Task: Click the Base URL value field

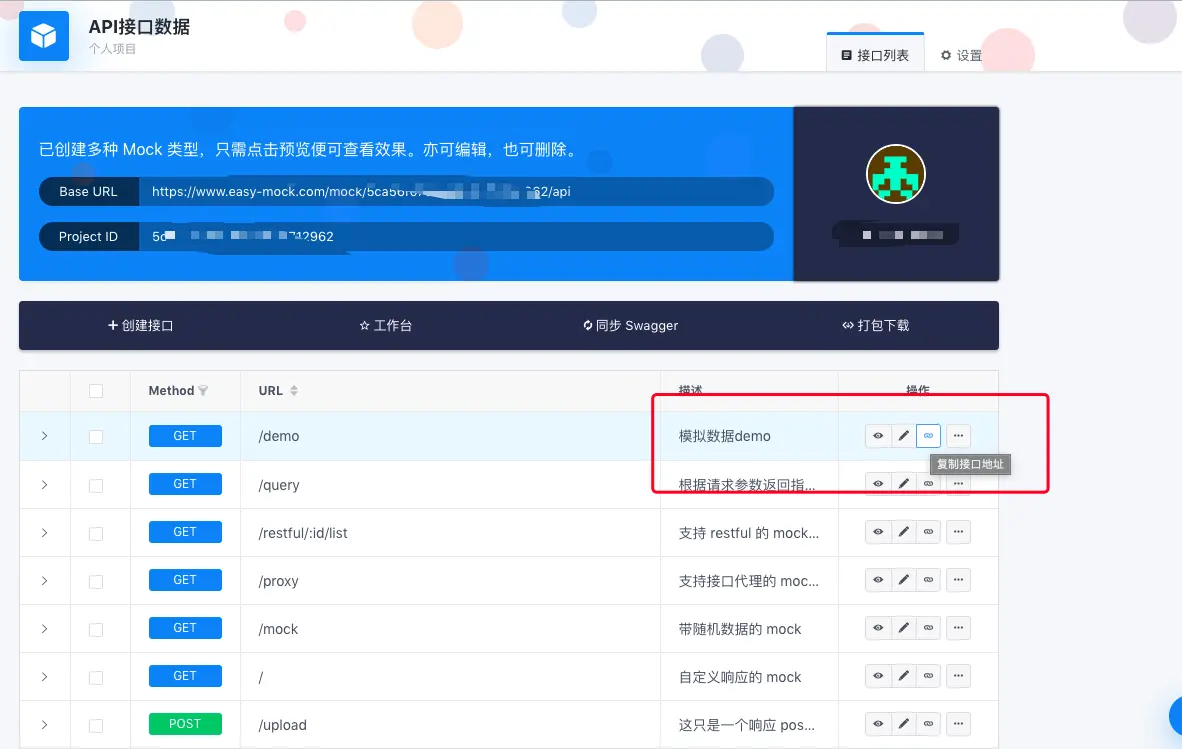Action: (455, 191)
